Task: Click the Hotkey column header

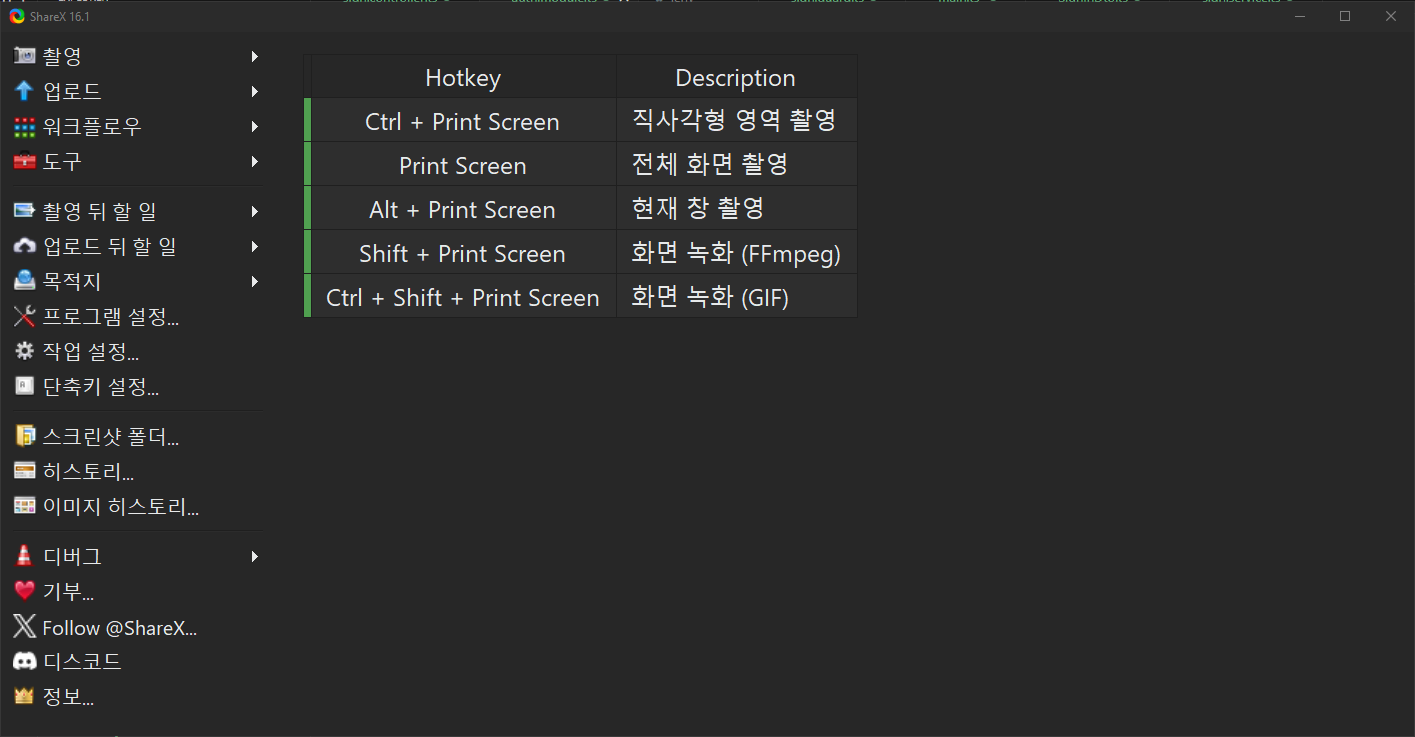Action: point(463,77)
